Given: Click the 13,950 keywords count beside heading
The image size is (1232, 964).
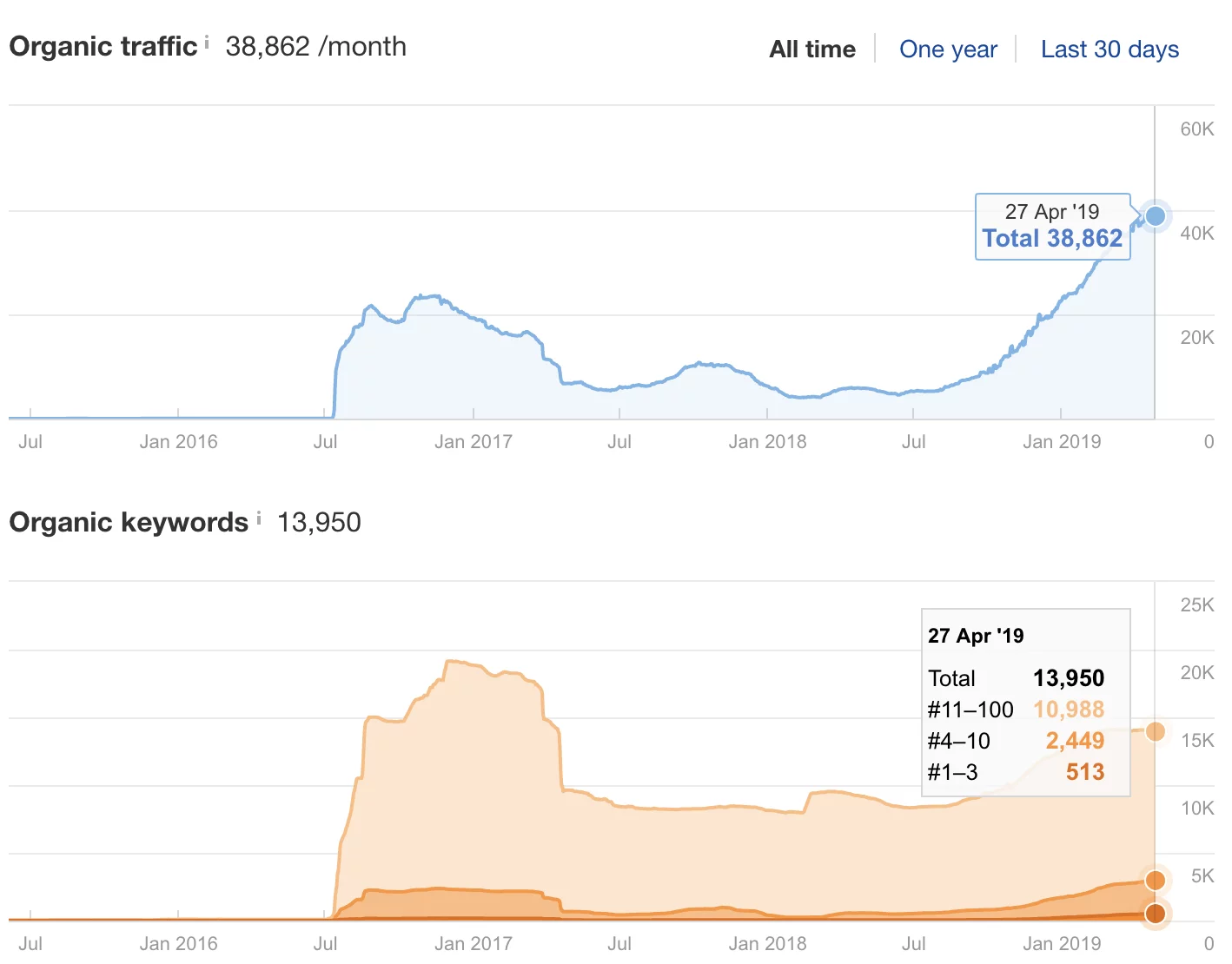Looking at the screenshot, I should 319,522.
